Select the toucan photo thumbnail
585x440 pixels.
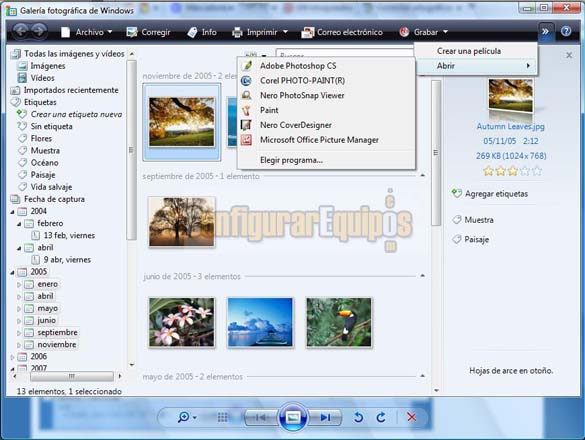coord(339,322)
